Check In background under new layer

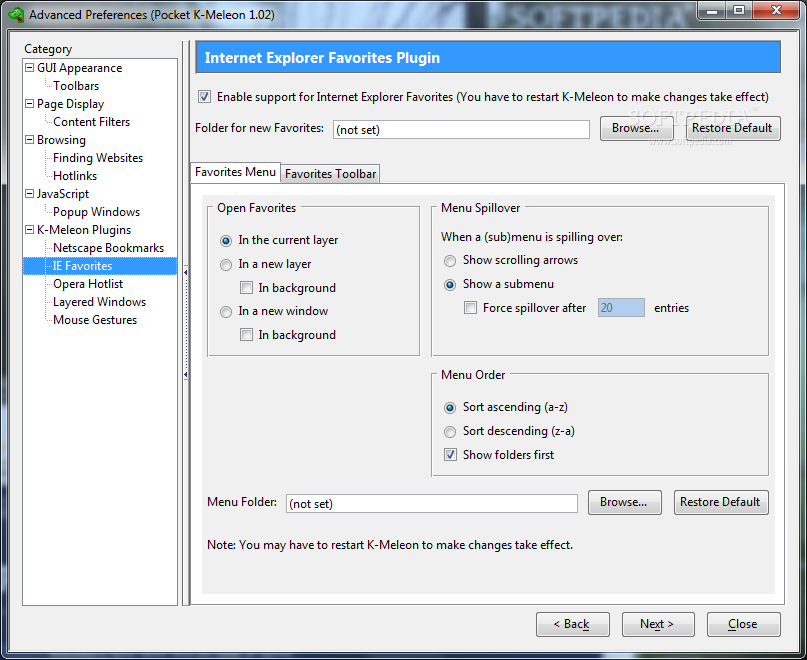247,288
